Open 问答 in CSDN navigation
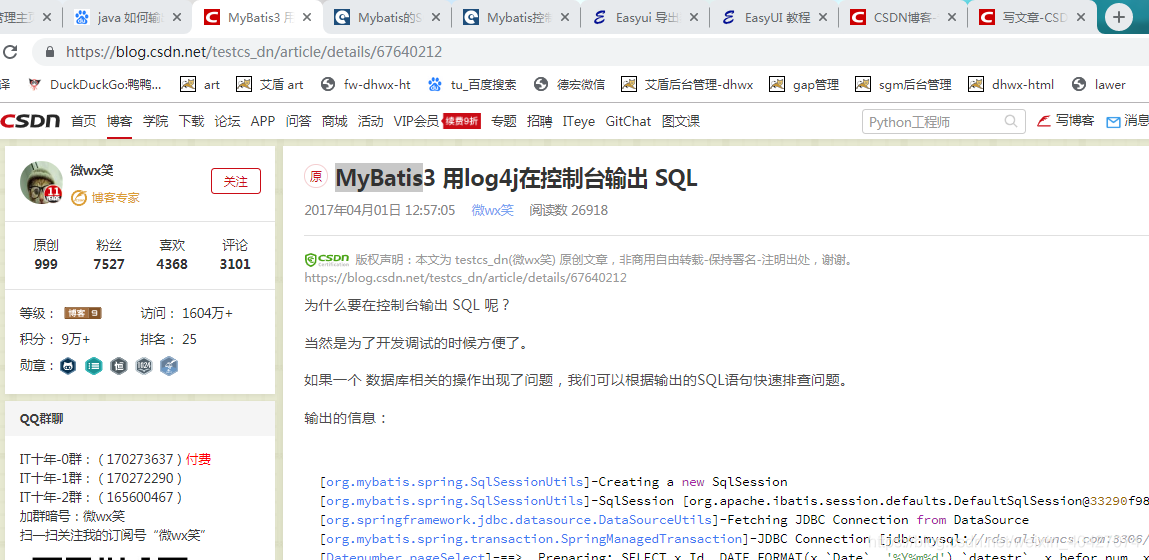Screen dimensions: 1149x560 coord(298,122)
